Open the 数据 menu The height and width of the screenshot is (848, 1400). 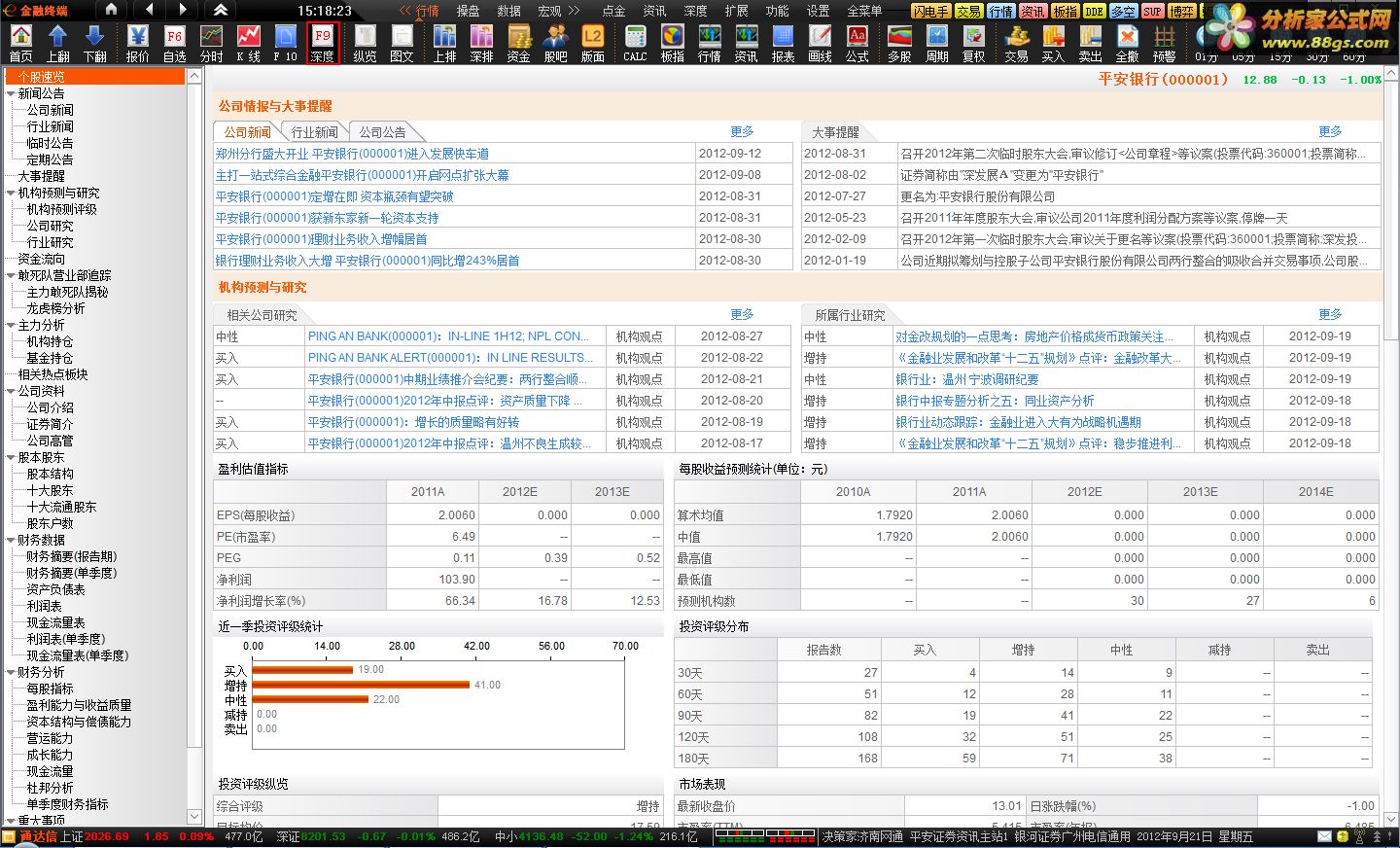(x=509, y=11)
